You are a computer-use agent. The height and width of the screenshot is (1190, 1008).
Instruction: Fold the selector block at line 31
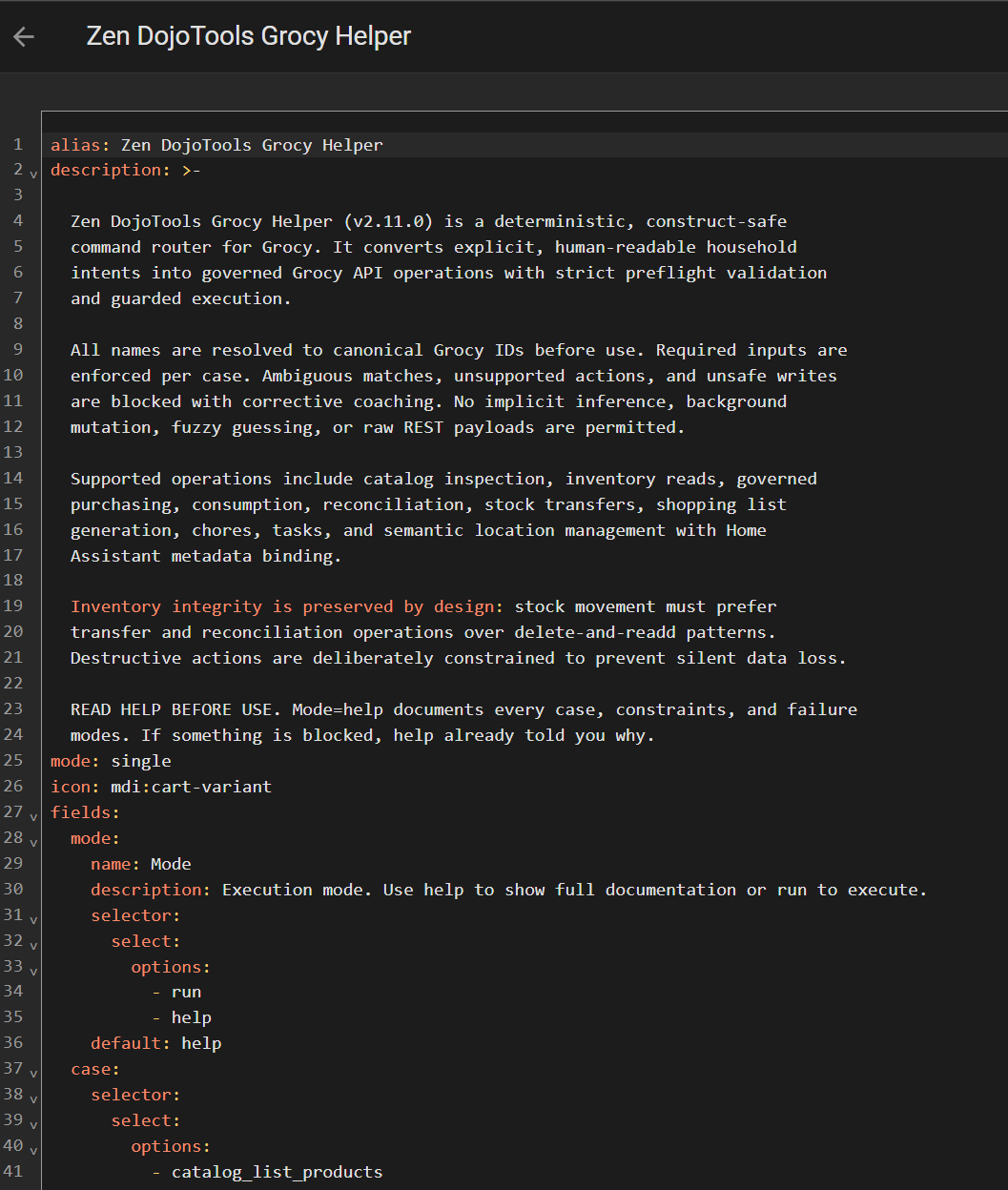pos(34,919)
